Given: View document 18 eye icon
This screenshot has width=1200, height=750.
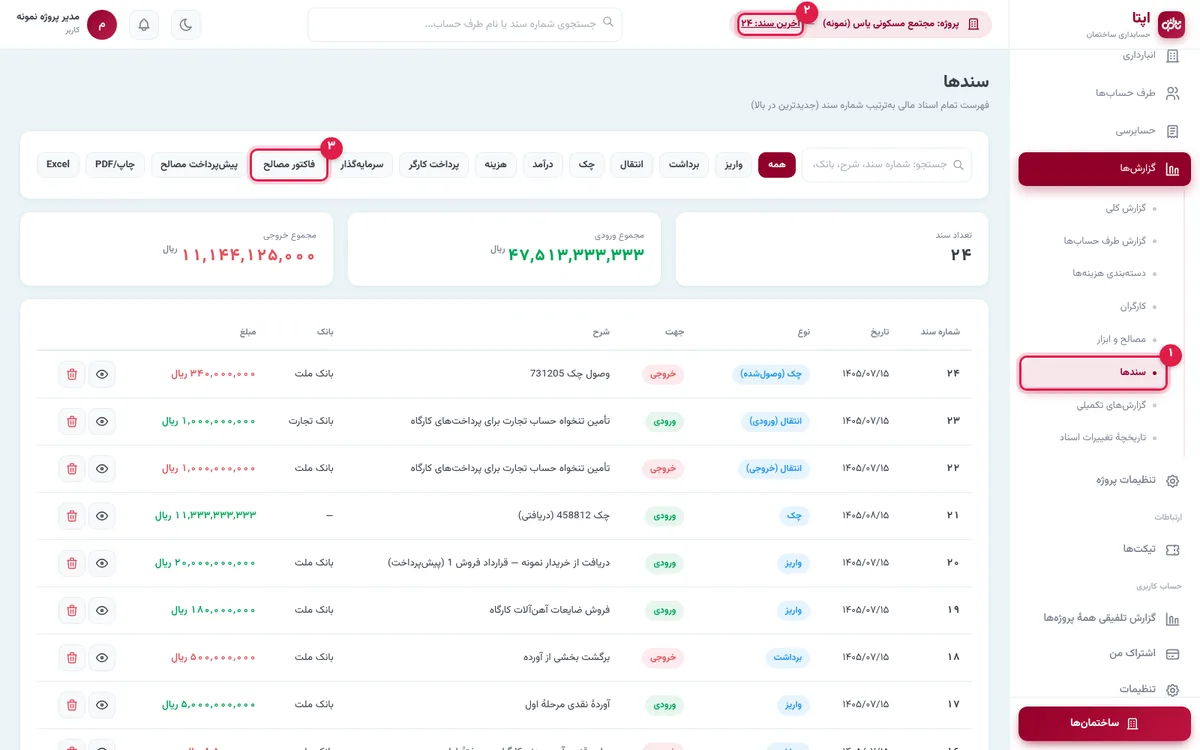Looking at the screenshot, I should (x=102, y=657).
